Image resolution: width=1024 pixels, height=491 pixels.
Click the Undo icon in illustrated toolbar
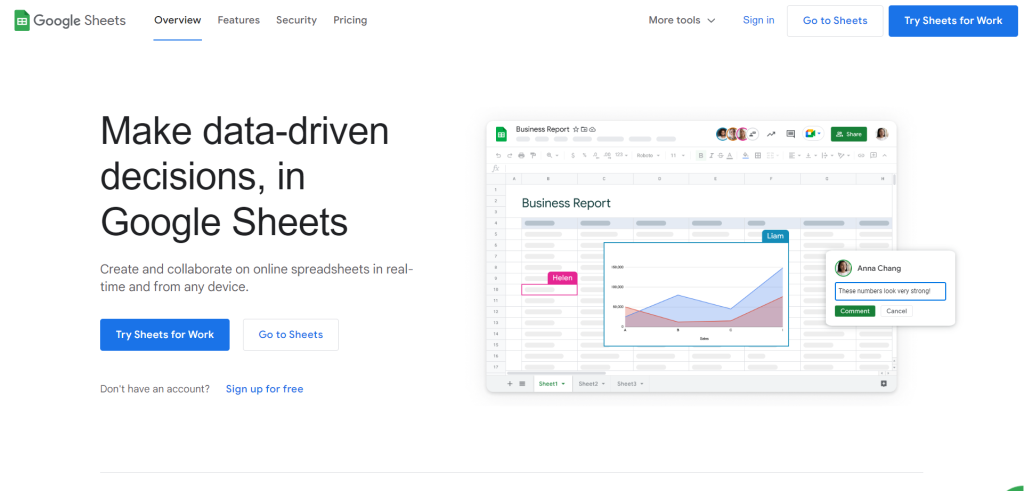coord(498,155)
